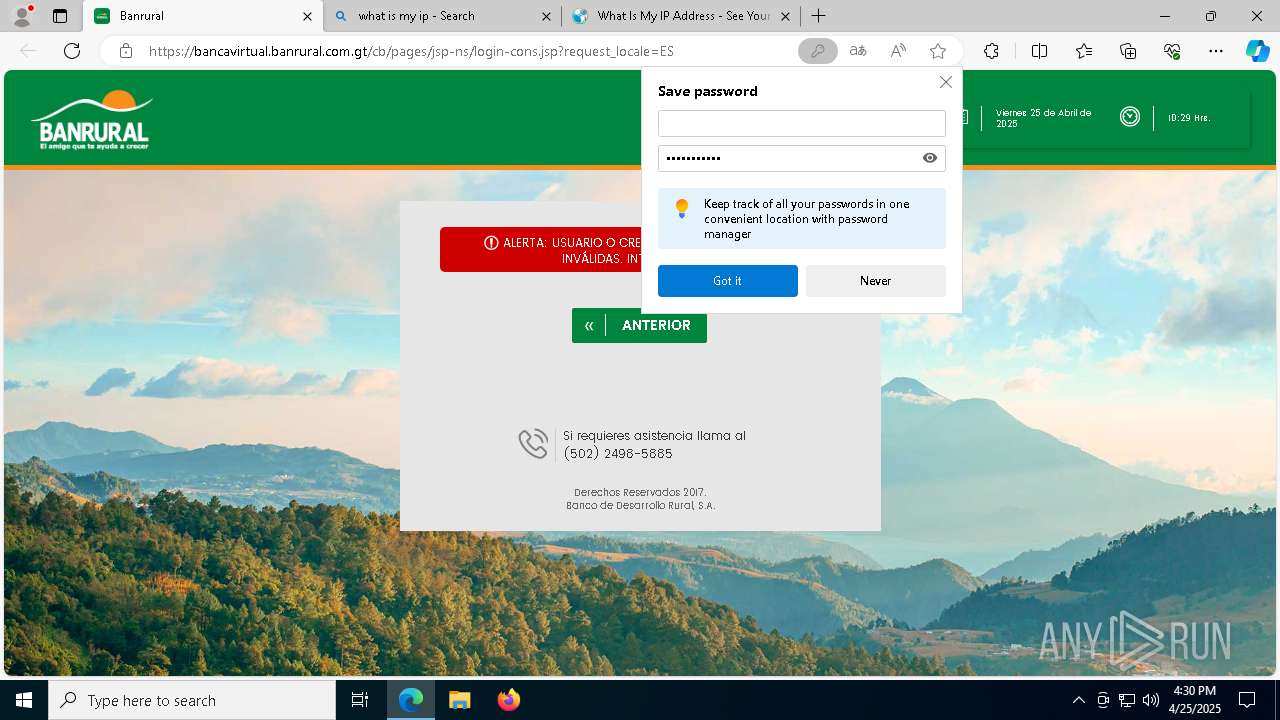Close the 'What Is My IP Address' tab
1280x720 pixels.
(785, 16)
